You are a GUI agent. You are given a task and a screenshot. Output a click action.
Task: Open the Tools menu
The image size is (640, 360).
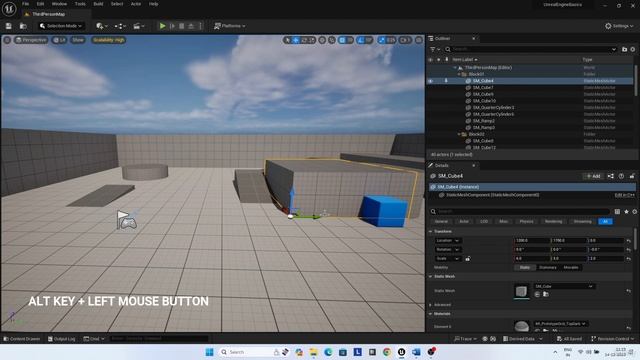[80, 4]
